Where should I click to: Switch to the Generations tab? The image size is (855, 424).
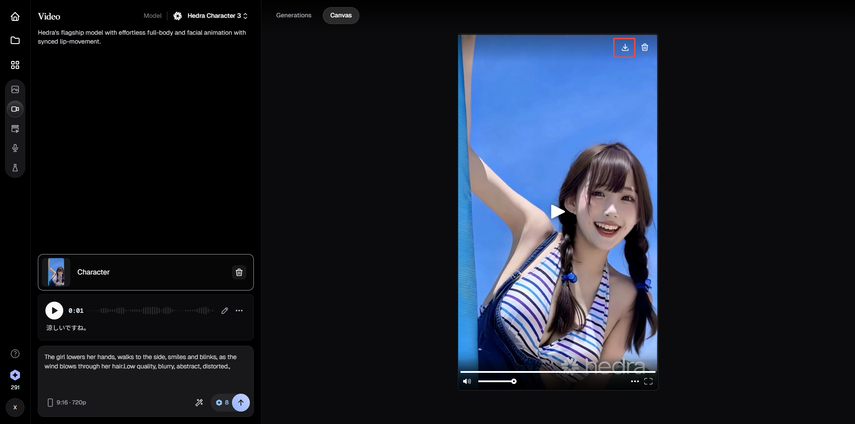(x=294, y=15)
